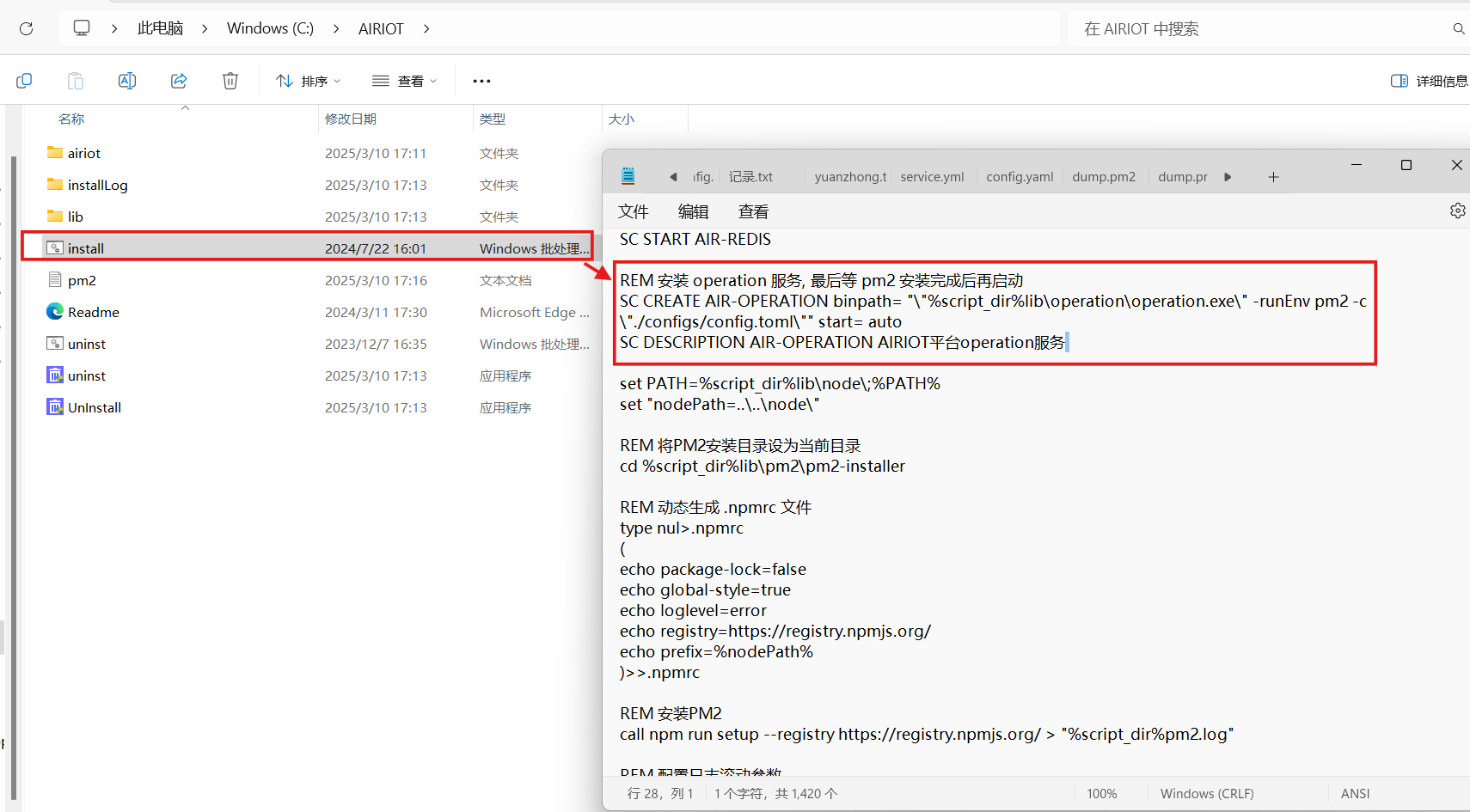Viewport: 1470px width, 812px height.
Task: Navigate to 此电脑 via the breadcrumb
Action: (160, 28)
